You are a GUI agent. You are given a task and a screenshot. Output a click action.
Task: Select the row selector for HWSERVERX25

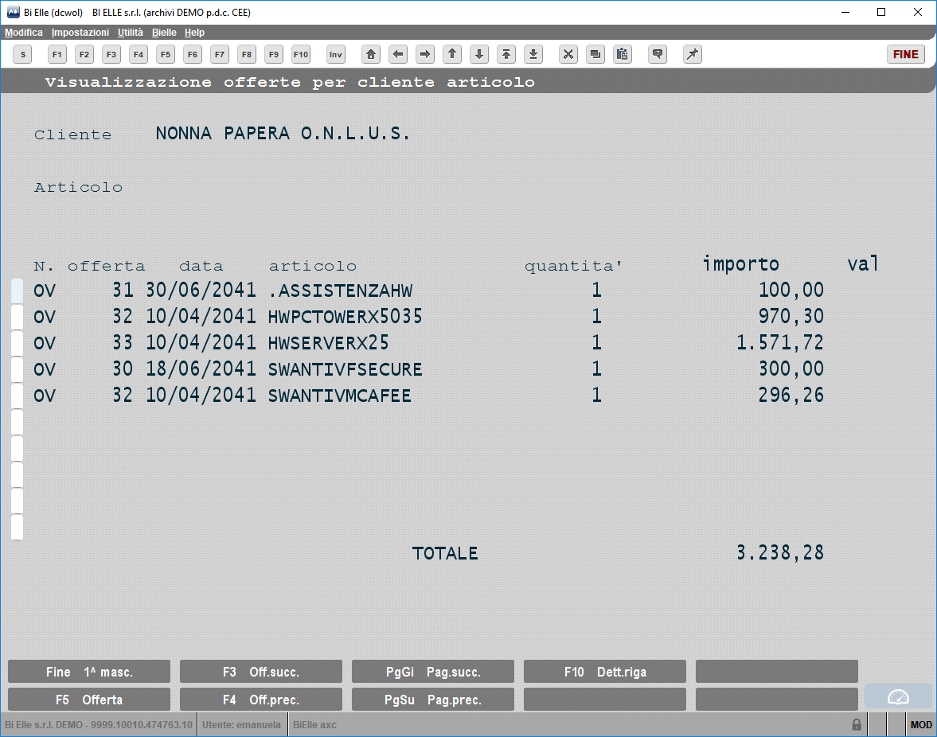[17, 343]
